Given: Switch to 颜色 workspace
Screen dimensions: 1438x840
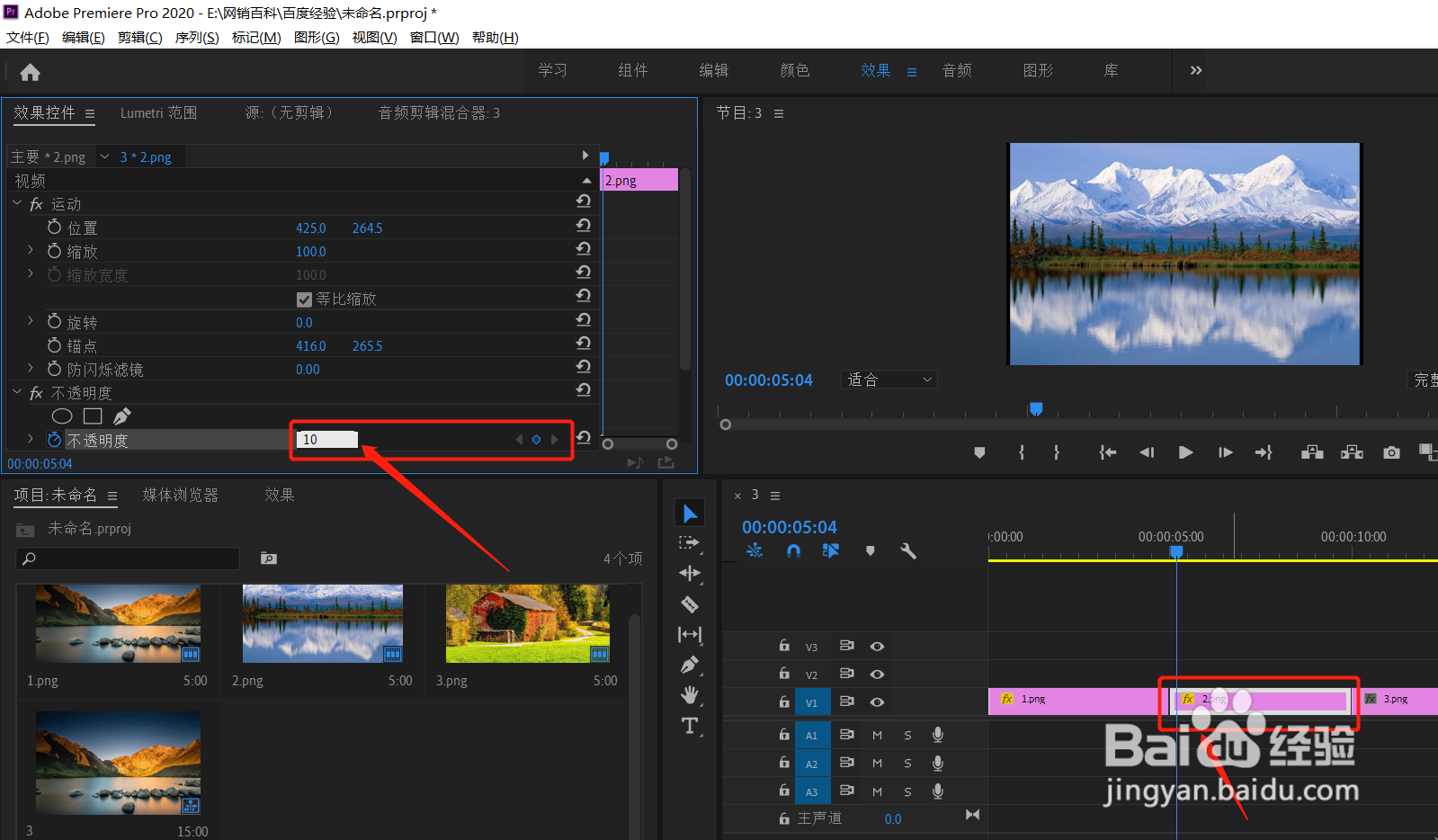Looking at the screenshot, I should [x=795, y=70].
